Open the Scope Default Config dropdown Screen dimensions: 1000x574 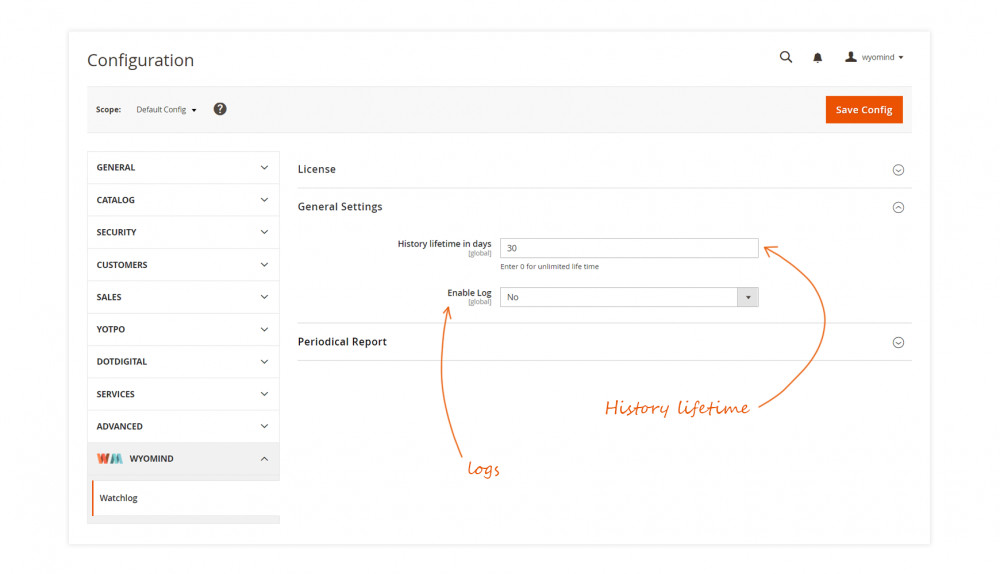pyautogui.click(x=166, y=110)
